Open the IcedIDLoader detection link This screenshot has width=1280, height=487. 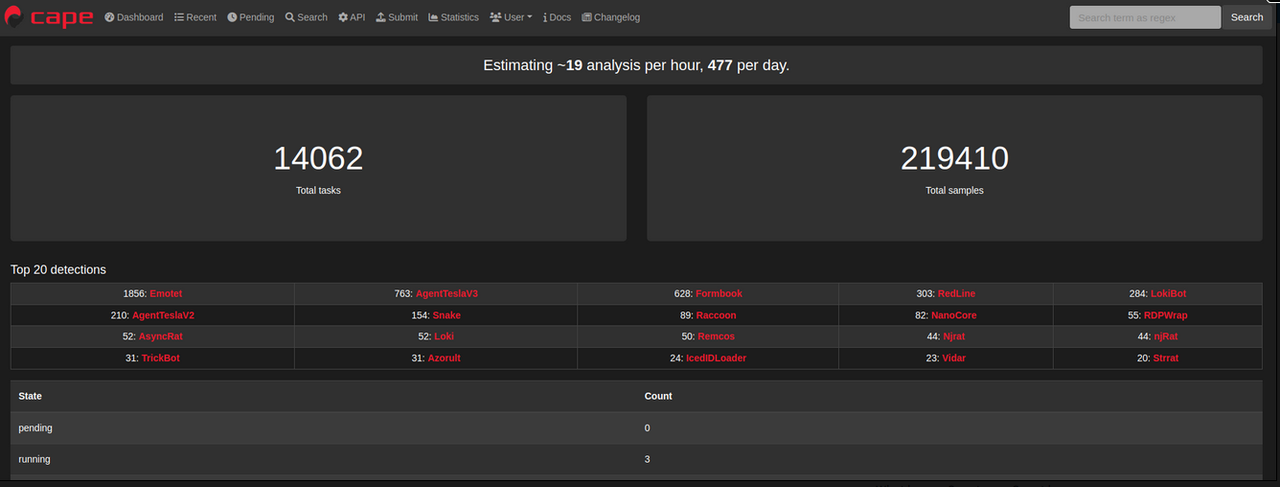click(x=716, y=358)
